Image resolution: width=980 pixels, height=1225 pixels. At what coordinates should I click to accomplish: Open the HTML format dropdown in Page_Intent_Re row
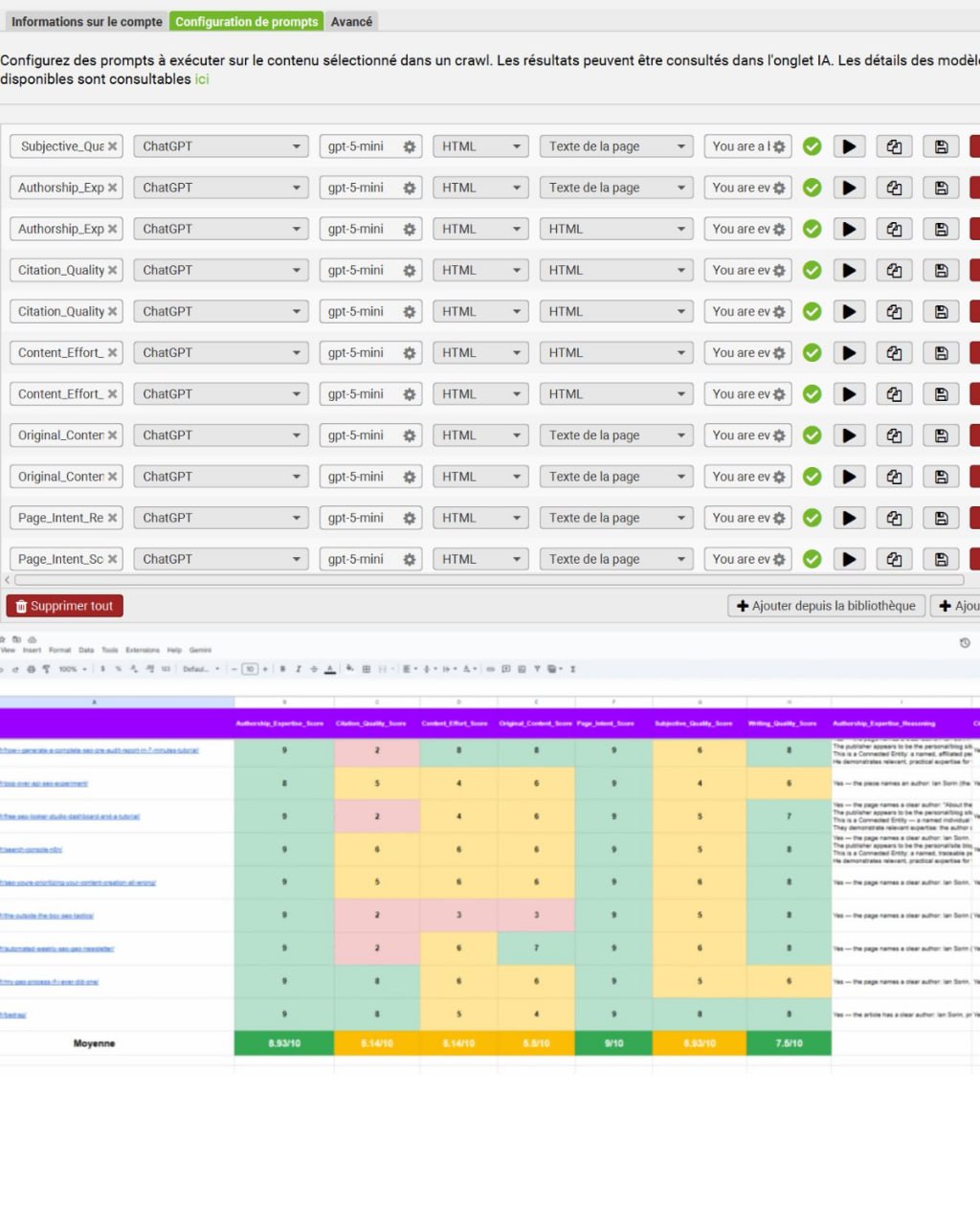(480, 518)
